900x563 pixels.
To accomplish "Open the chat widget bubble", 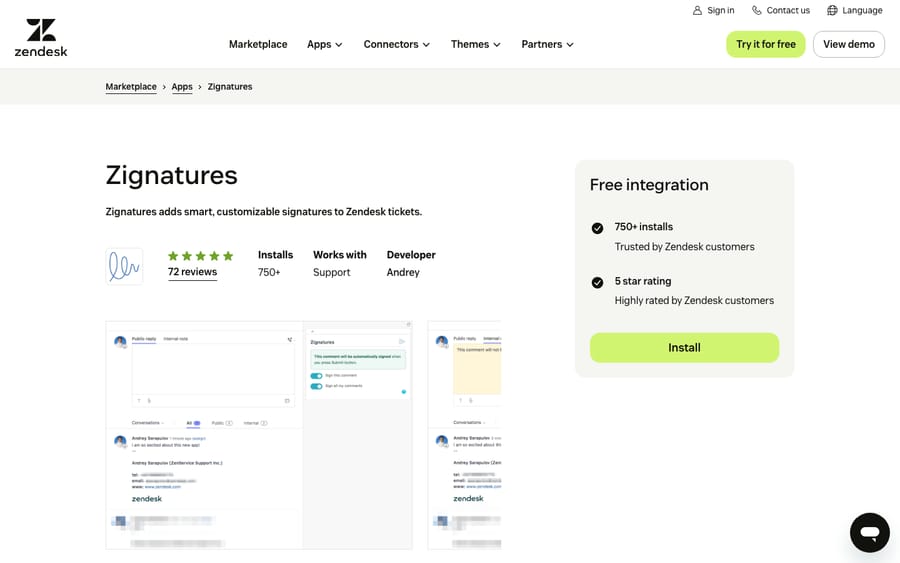I will (x=870, y=533).
